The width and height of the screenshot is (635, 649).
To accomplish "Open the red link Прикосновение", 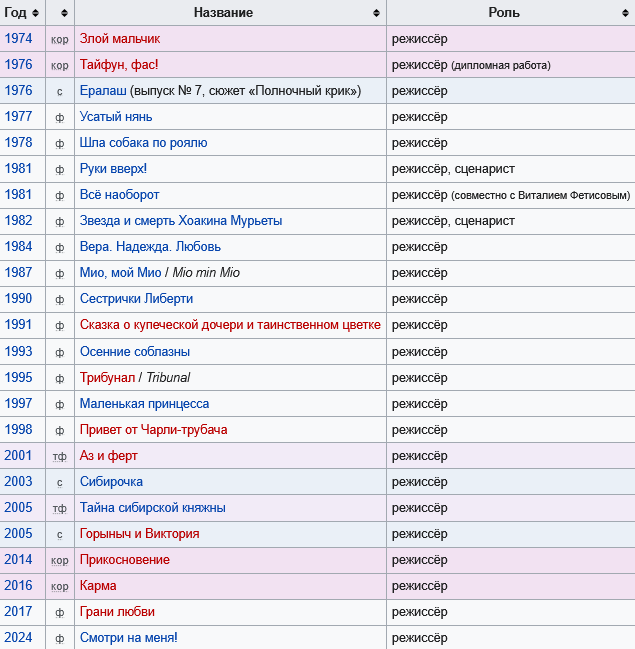I will tap(125, 560).
